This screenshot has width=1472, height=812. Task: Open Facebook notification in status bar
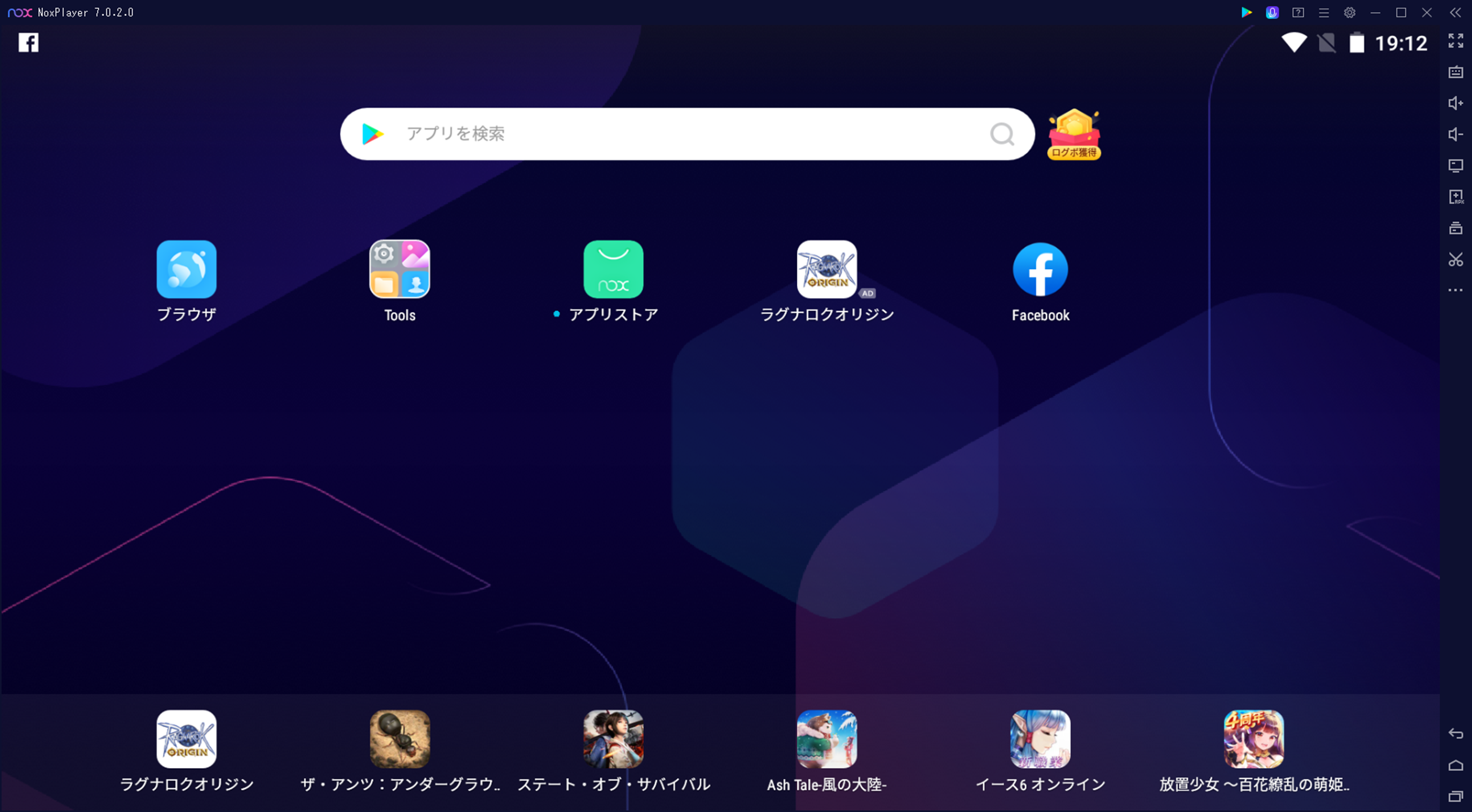pos(28,42)
